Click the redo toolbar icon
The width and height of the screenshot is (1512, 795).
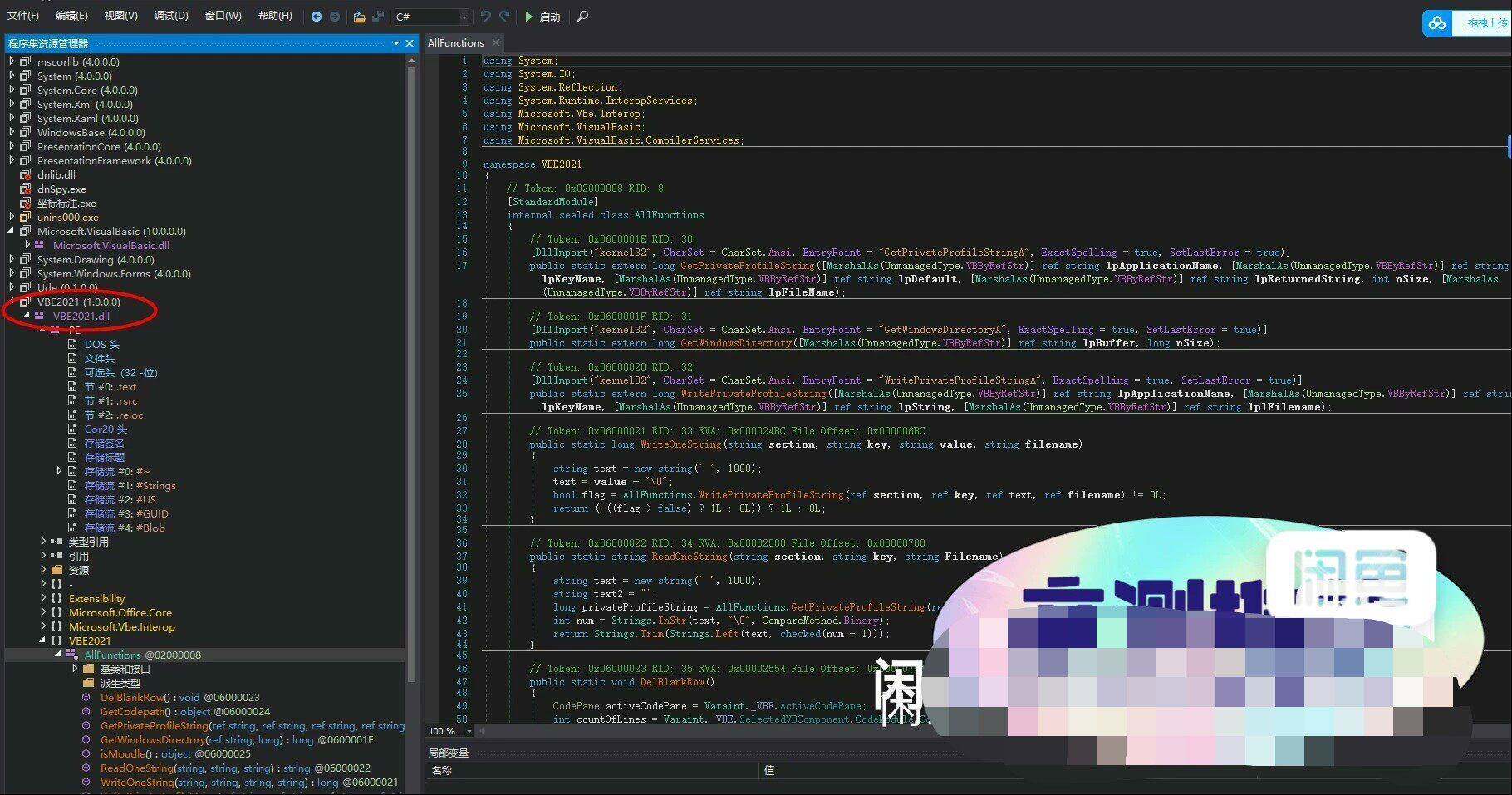(x=504, y=17)
